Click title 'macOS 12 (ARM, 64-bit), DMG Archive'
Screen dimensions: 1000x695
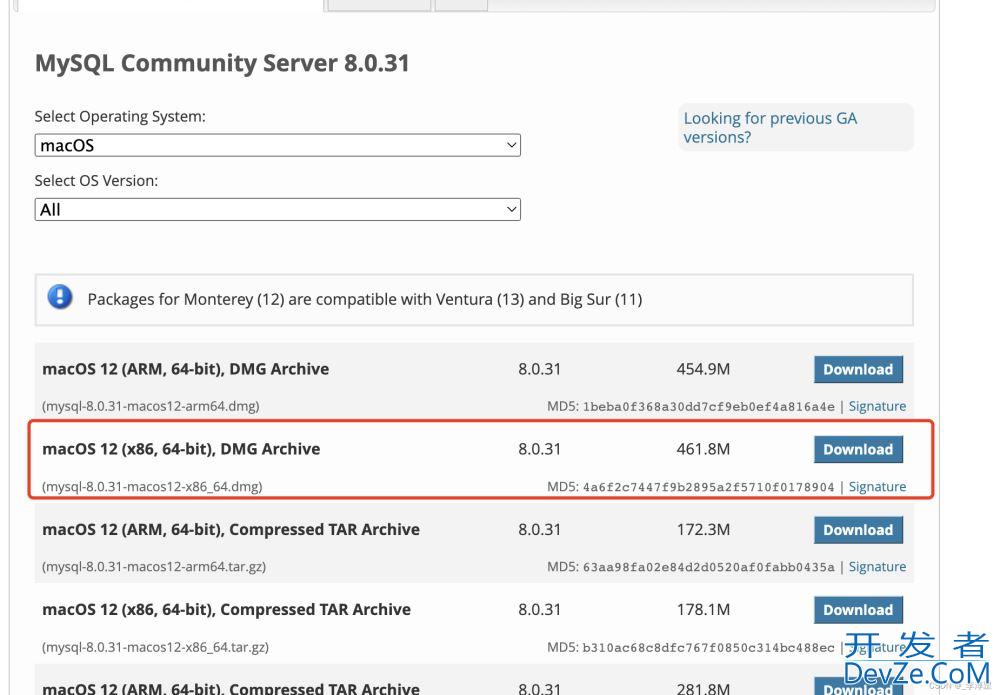pos(186,369)
